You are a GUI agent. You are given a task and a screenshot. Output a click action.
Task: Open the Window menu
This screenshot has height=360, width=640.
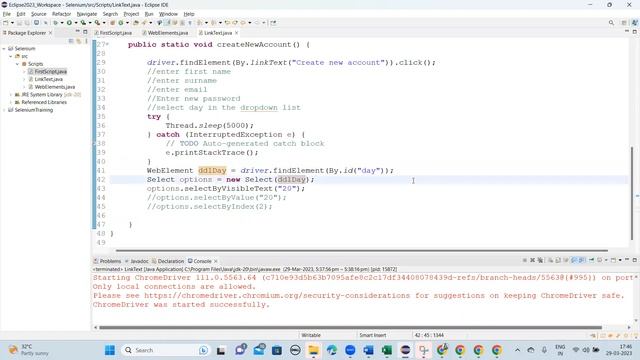pos(168,14)
